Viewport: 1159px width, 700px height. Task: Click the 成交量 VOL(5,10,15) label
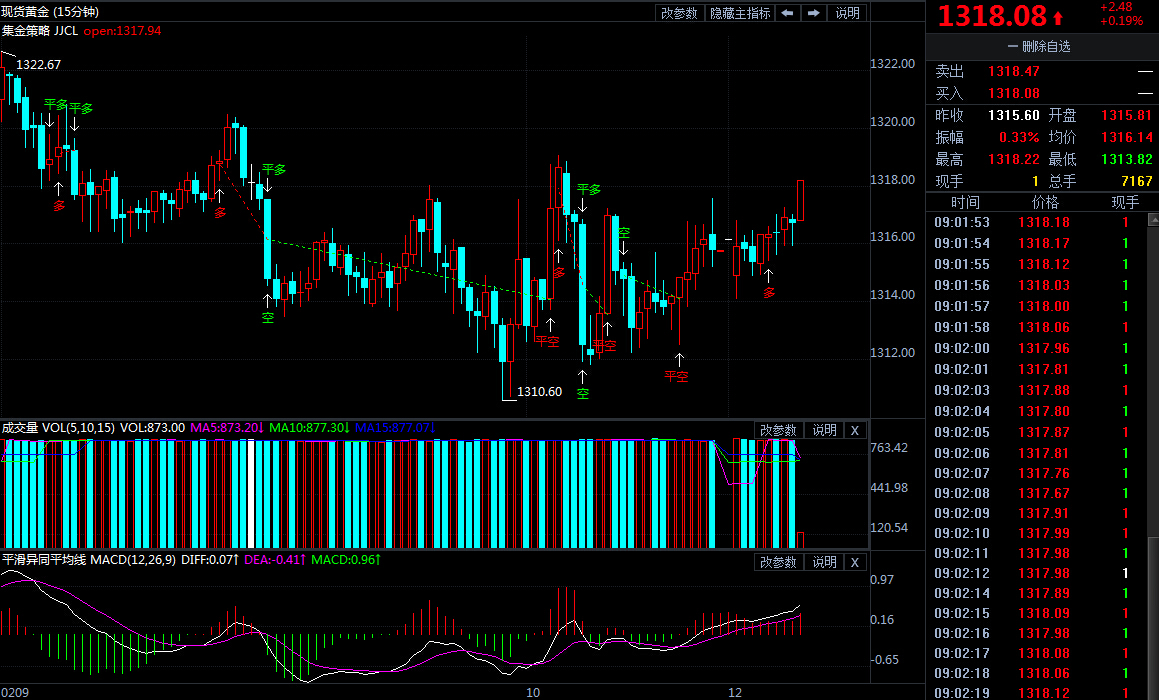click(x=58, y=428)
